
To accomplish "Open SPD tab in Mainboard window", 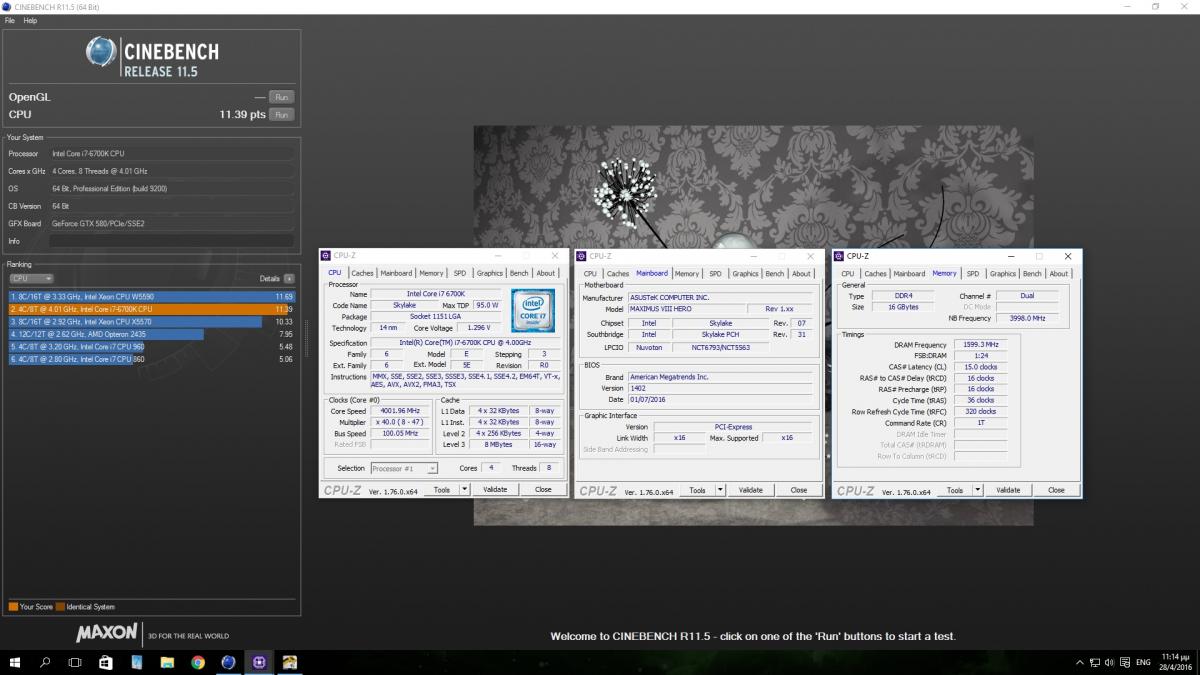I will pyautogui.click(x=716, y=273).
